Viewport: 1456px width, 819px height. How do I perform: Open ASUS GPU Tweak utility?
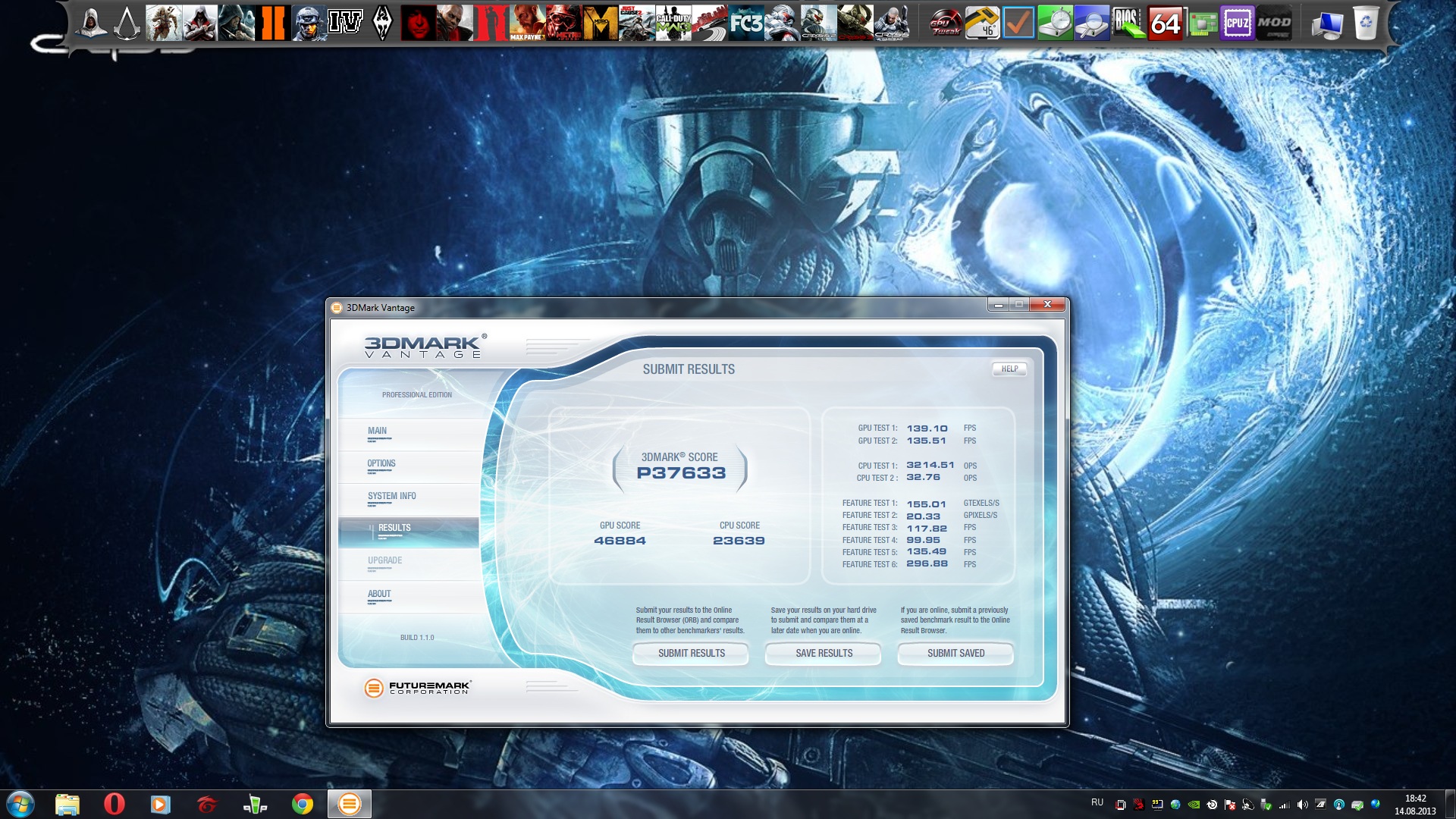(x=946, y=23)
